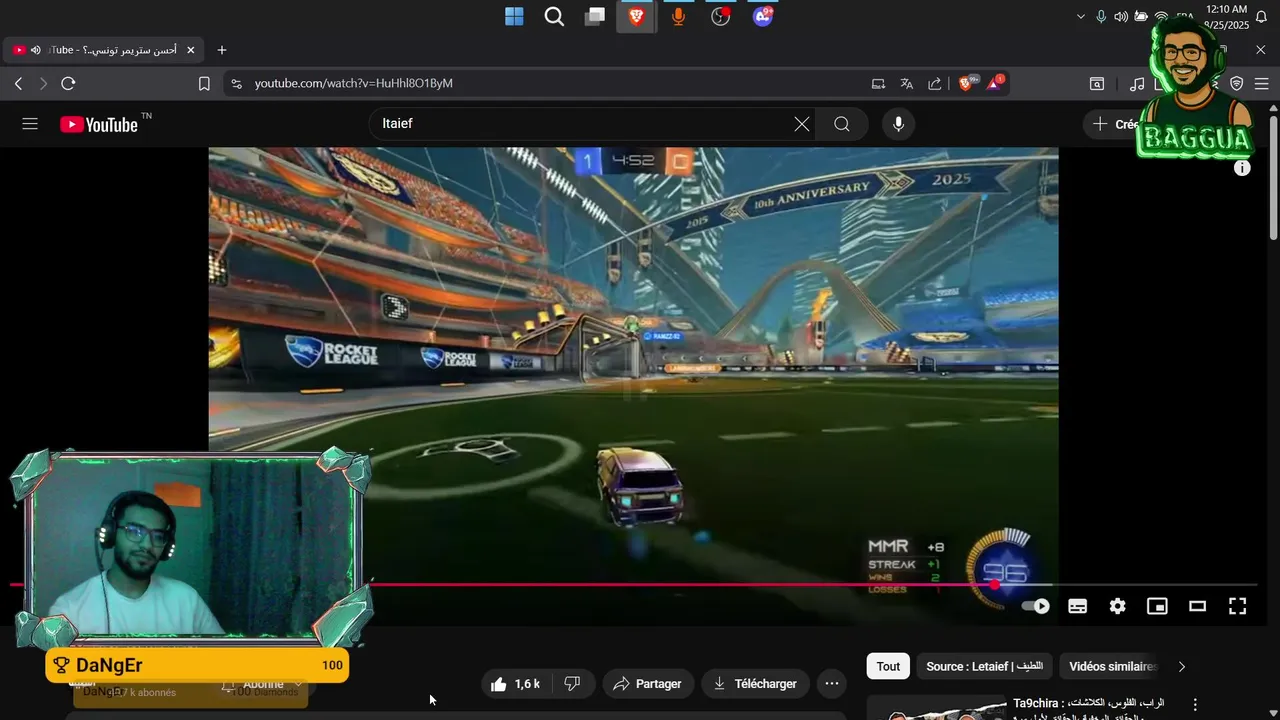Run search with the magnifier button
Image resolution: width=1280 pixels, height=720 pixels.
tap(842, 124)
